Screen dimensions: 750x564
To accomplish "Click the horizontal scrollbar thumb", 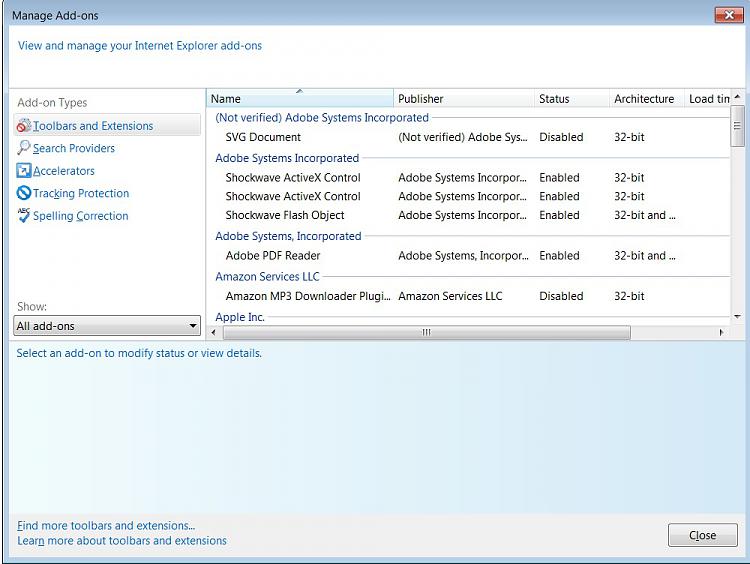I will tap(427, 332).
